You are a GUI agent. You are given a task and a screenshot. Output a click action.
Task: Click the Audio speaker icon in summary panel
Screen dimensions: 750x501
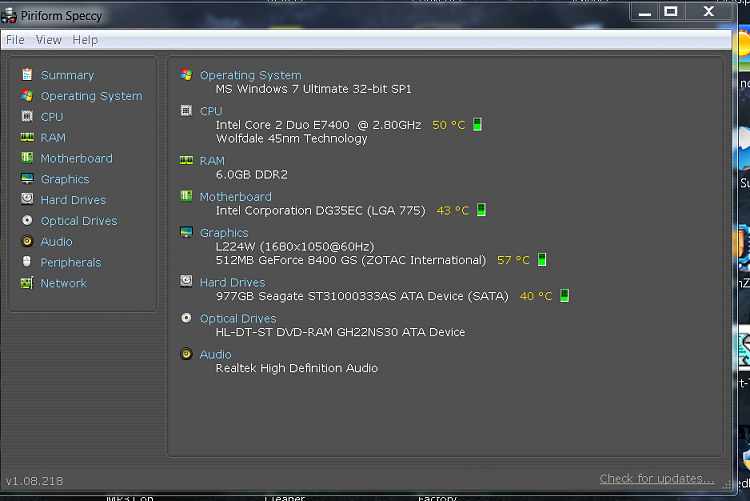click(187, 354)
